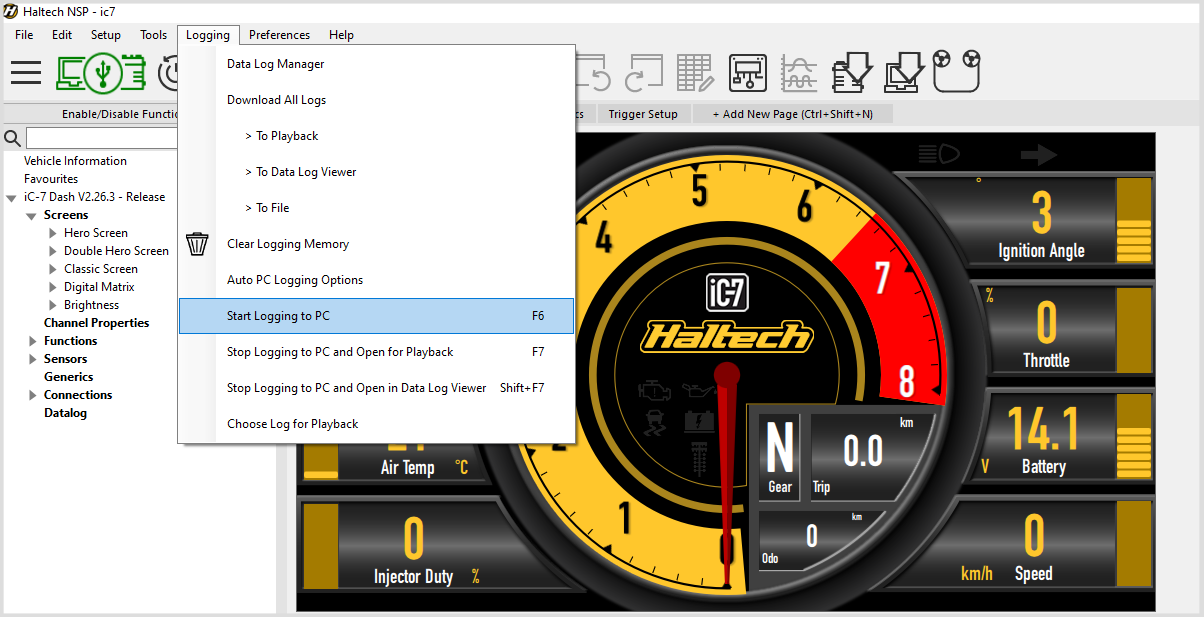Switch to the Trigger Setup tab

point(643,114)
